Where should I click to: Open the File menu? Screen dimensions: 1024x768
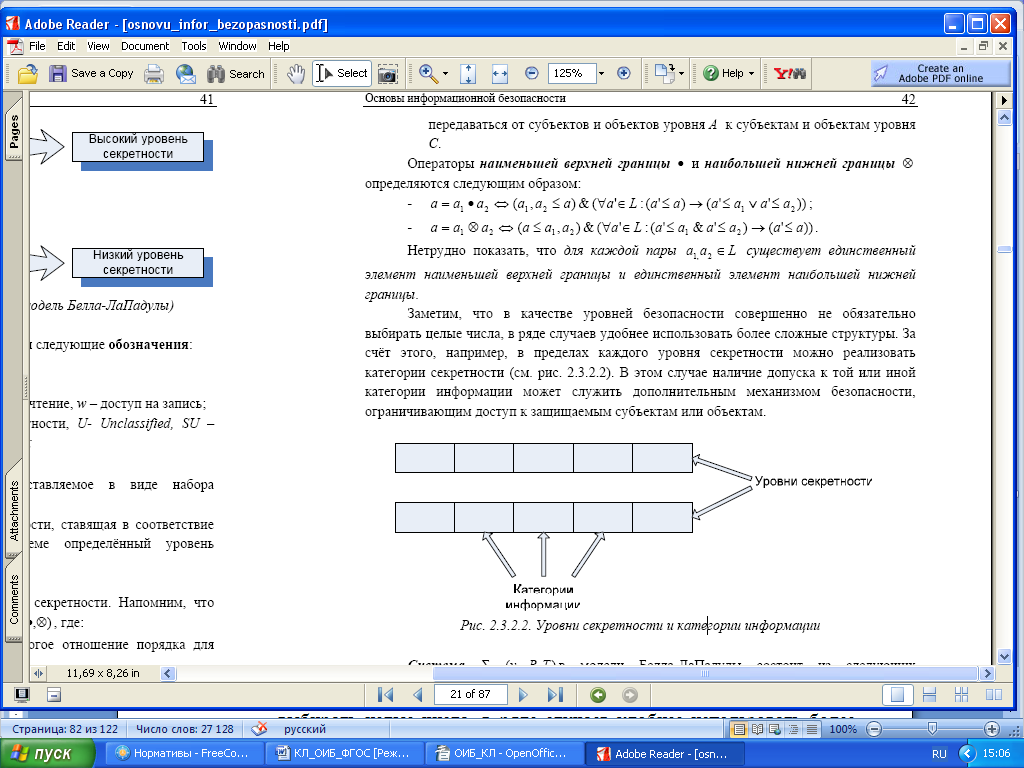point(37,46)
